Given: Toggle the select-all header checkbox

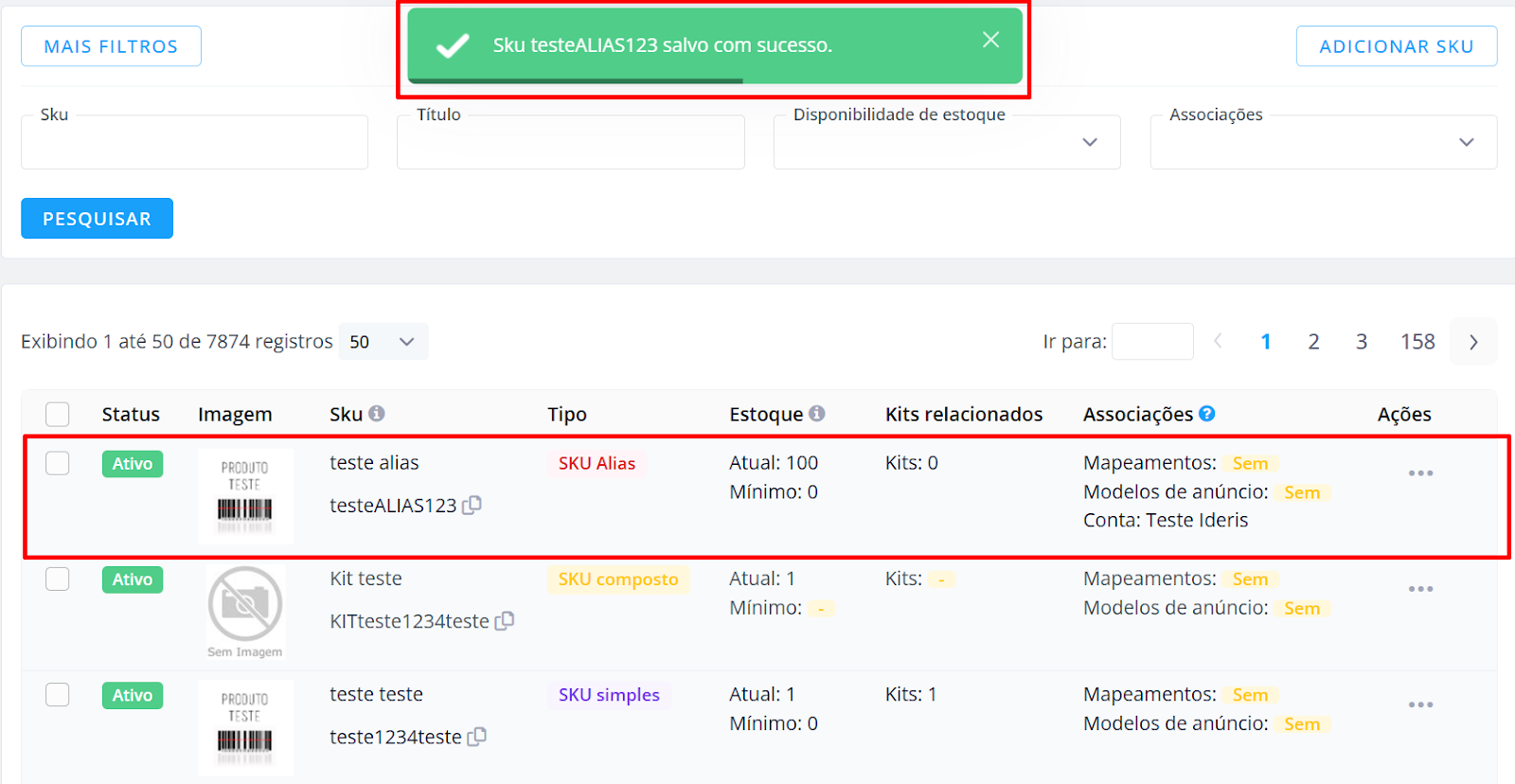Looking at the screenshot, I should [58, 414].
